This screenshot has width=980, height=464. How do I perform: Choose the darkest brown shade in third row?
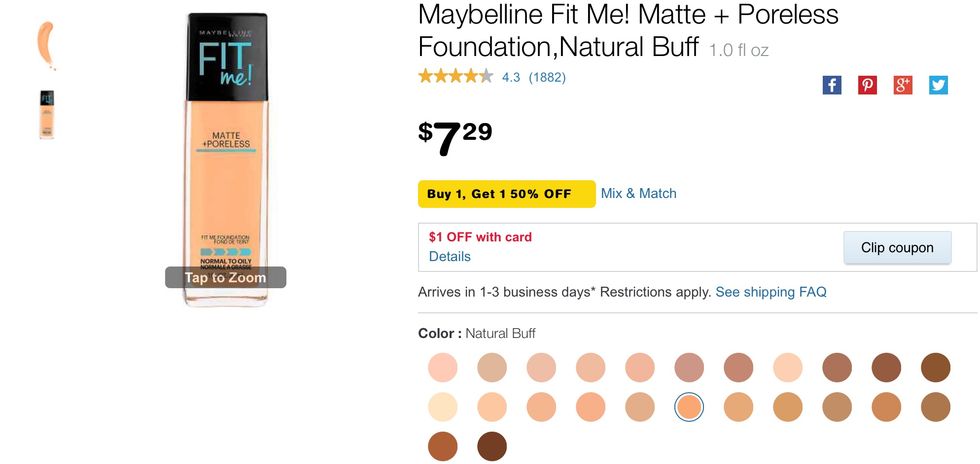492,446
